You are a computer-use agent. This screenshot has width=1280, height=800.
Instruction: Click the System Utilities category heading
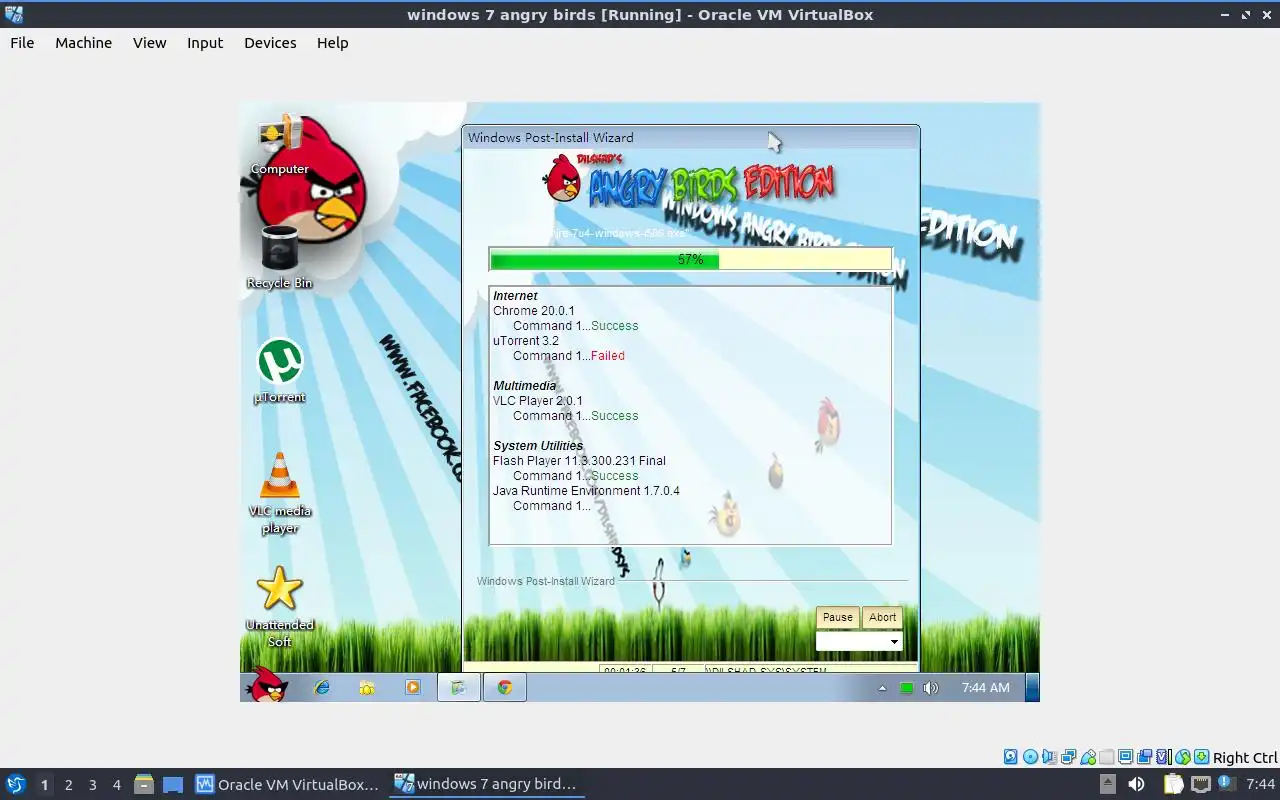point(538,446)
